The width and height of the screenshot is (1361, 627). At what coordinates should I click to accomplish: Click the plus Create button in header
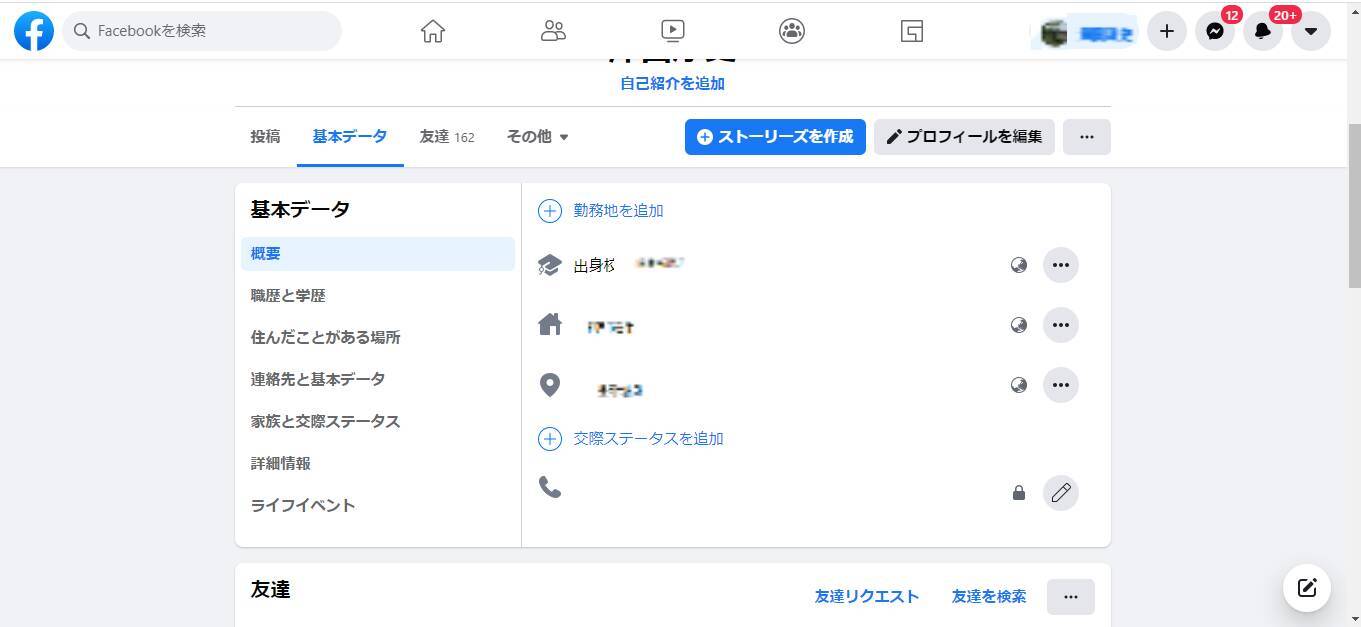(1166, 31)
